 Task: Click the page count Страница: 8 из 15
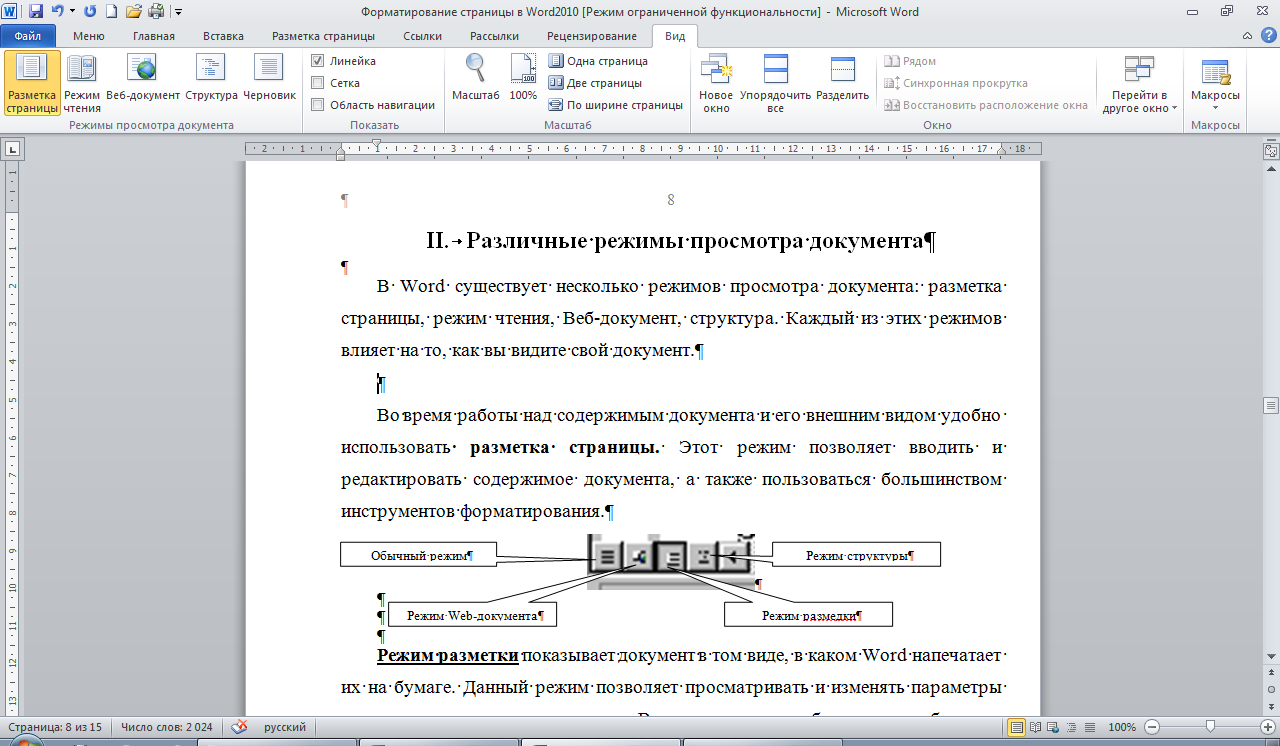click(x=55, y=728)
